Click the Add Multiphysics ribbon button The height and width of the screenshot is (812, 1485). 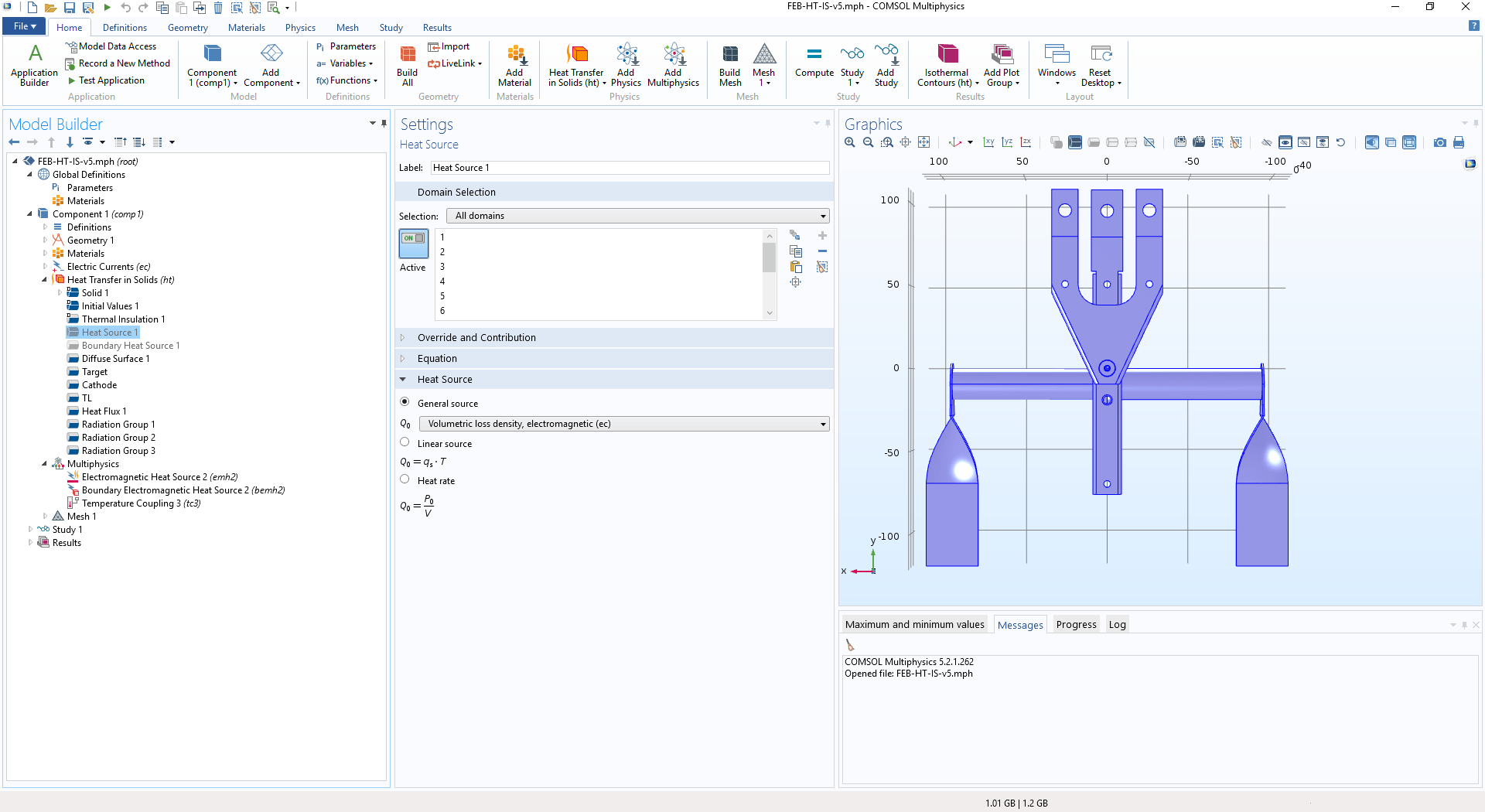673,65
